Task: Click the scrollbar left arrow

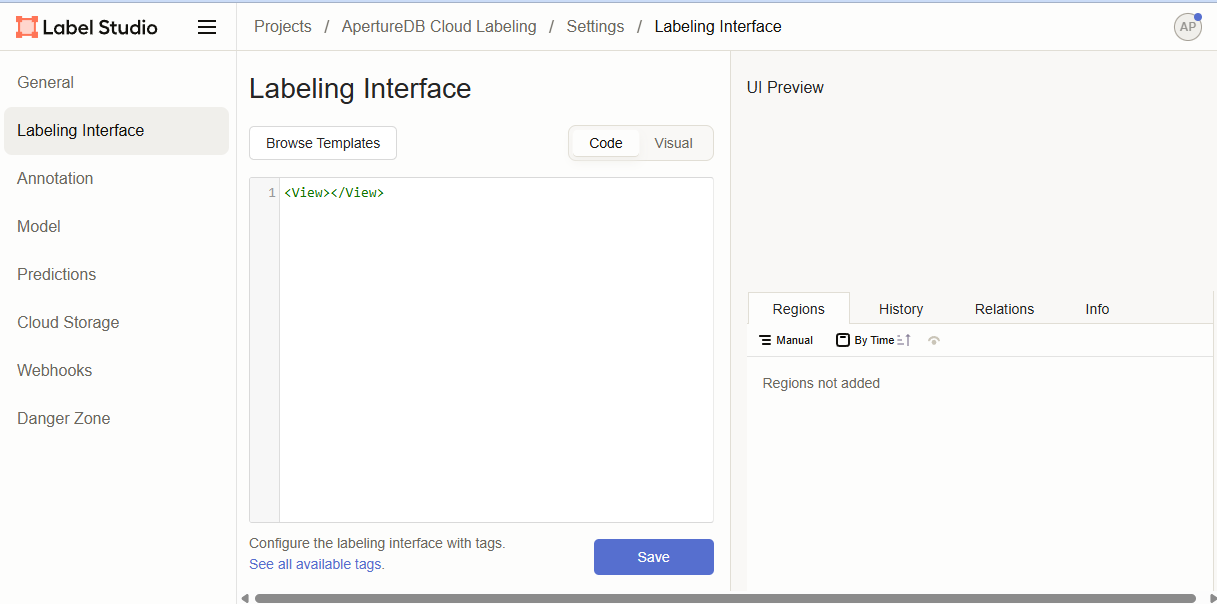Action: tap(245, 598)
